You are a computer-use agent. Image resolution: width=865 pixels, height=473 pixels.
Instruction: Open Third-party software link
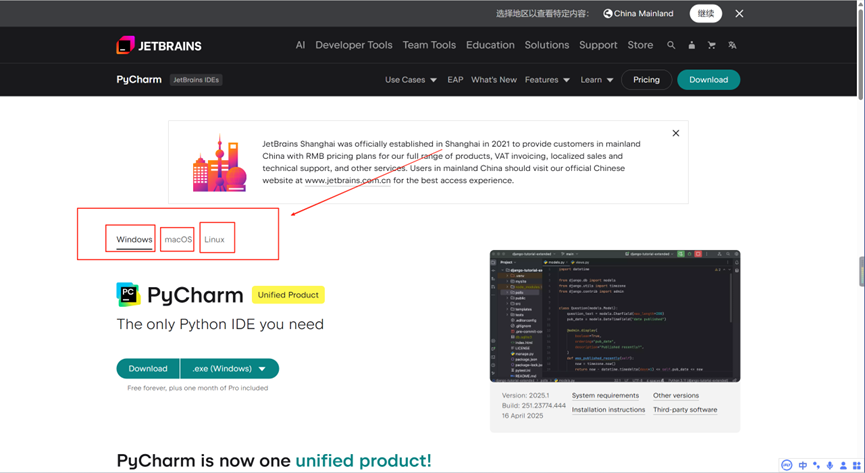[x=685, y=410]
